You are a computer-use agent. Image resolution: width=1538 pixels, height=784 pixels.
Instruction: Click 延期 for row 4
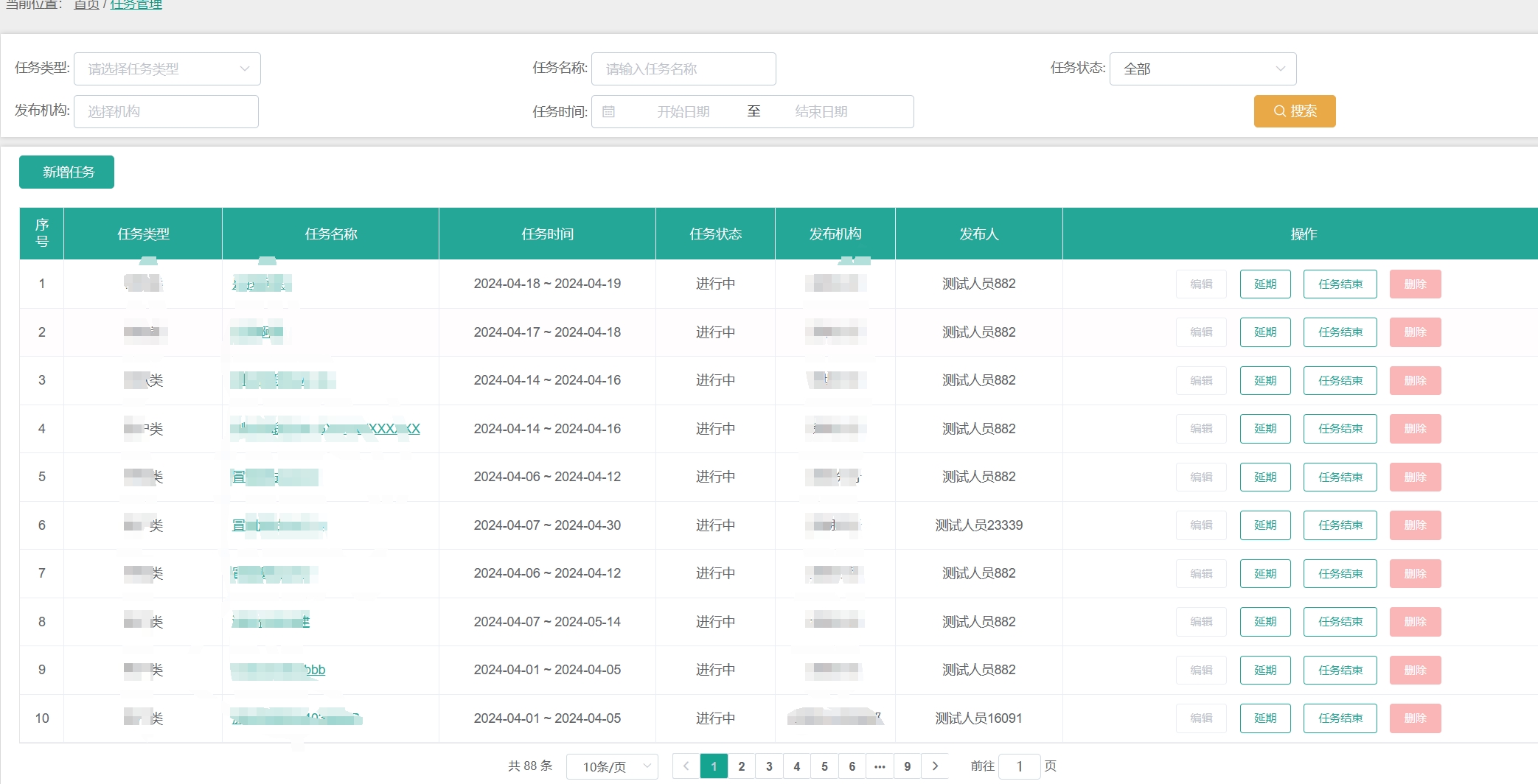click(x=1265, y=429)
